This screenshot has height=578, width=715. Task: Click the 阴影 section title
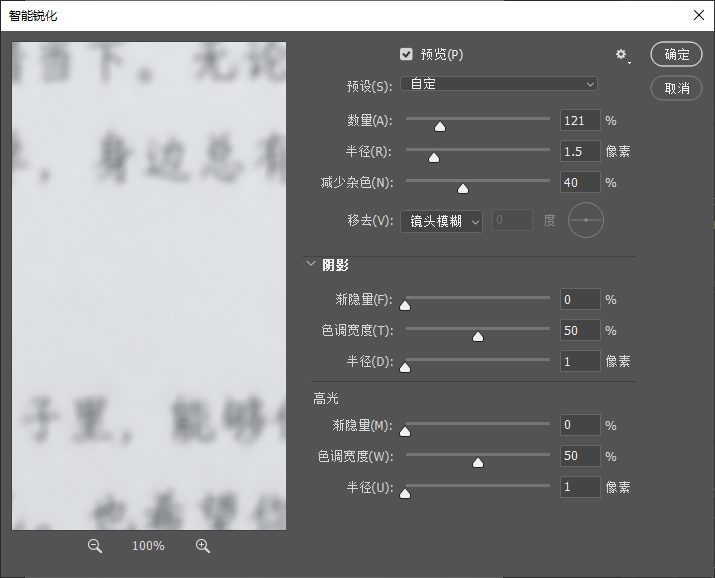[335, 265]
